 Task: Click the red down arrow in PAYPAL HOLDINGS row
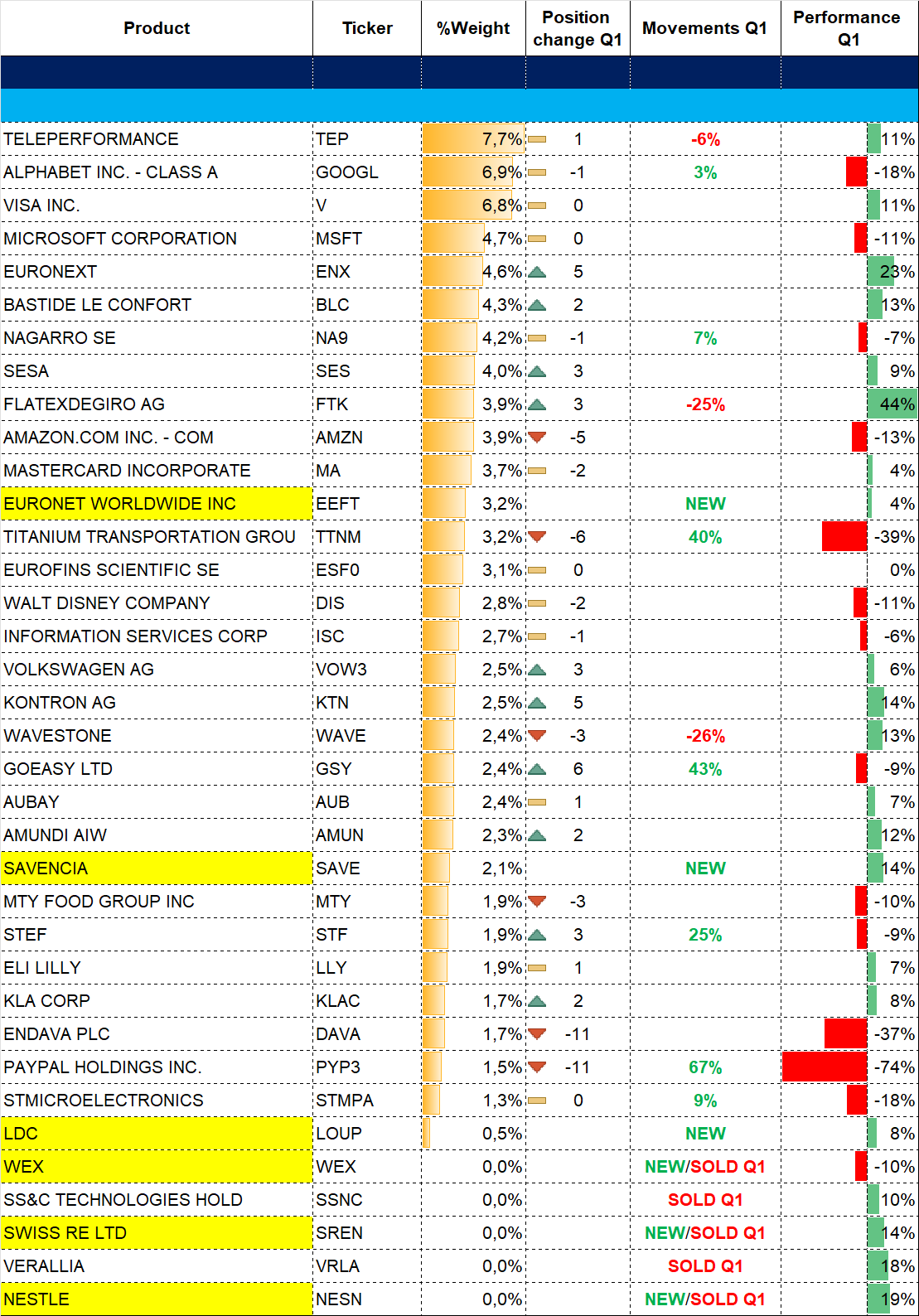pos(537,1067)
